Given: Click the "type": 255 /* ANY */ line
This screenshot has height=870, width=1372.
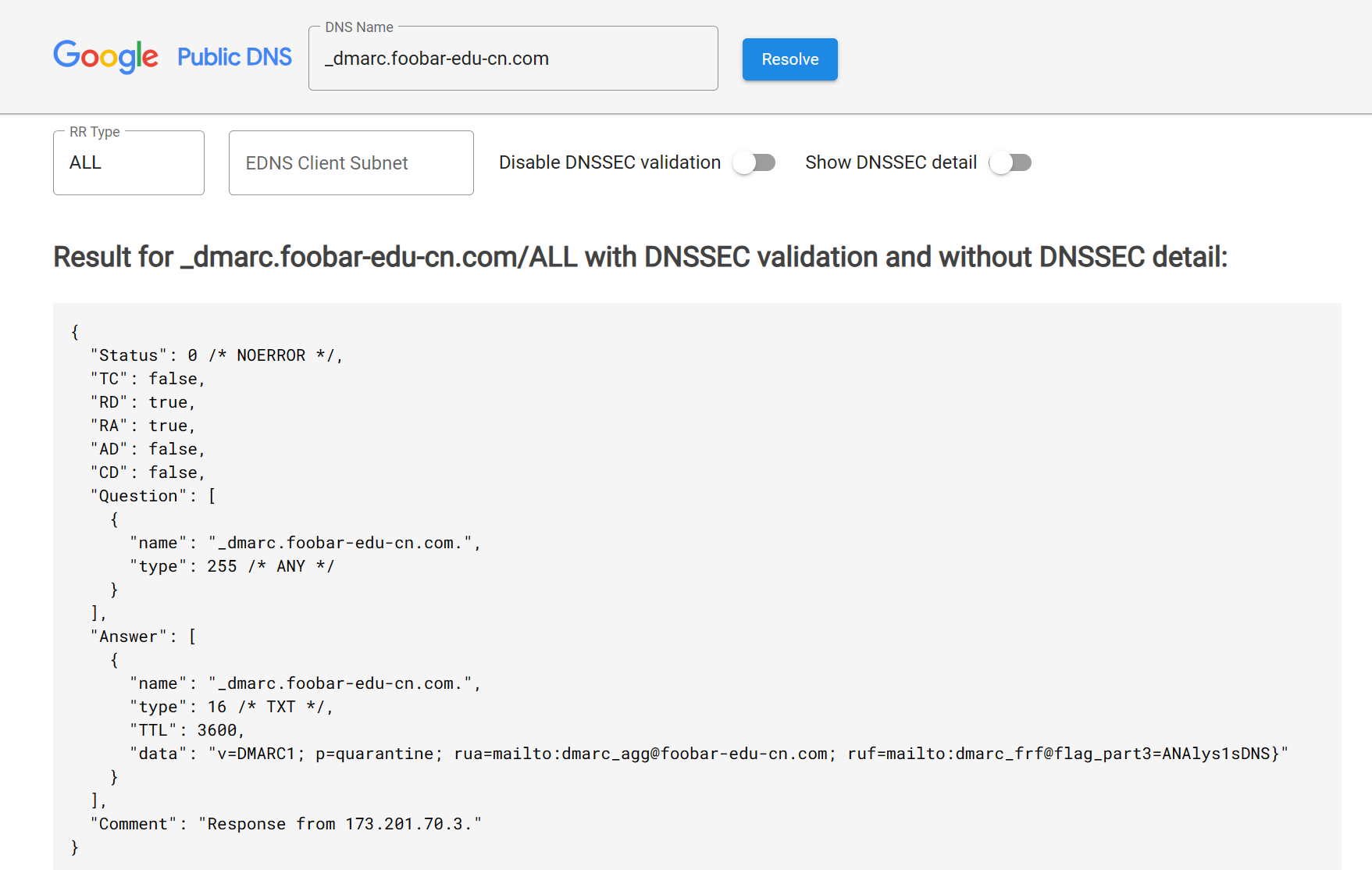Looking at the screenshot, I should click(232, 566).
